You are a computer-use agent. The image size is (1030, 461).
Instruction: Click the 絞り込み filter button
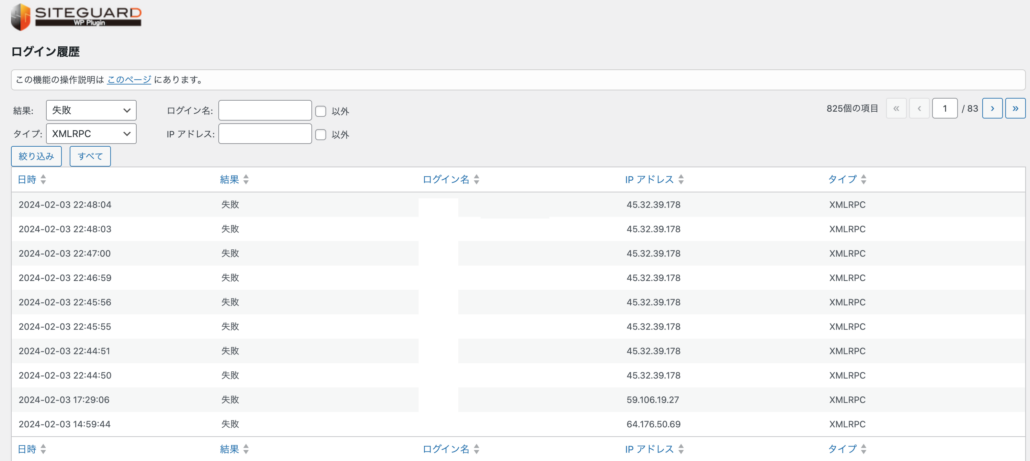coord(36,156)
